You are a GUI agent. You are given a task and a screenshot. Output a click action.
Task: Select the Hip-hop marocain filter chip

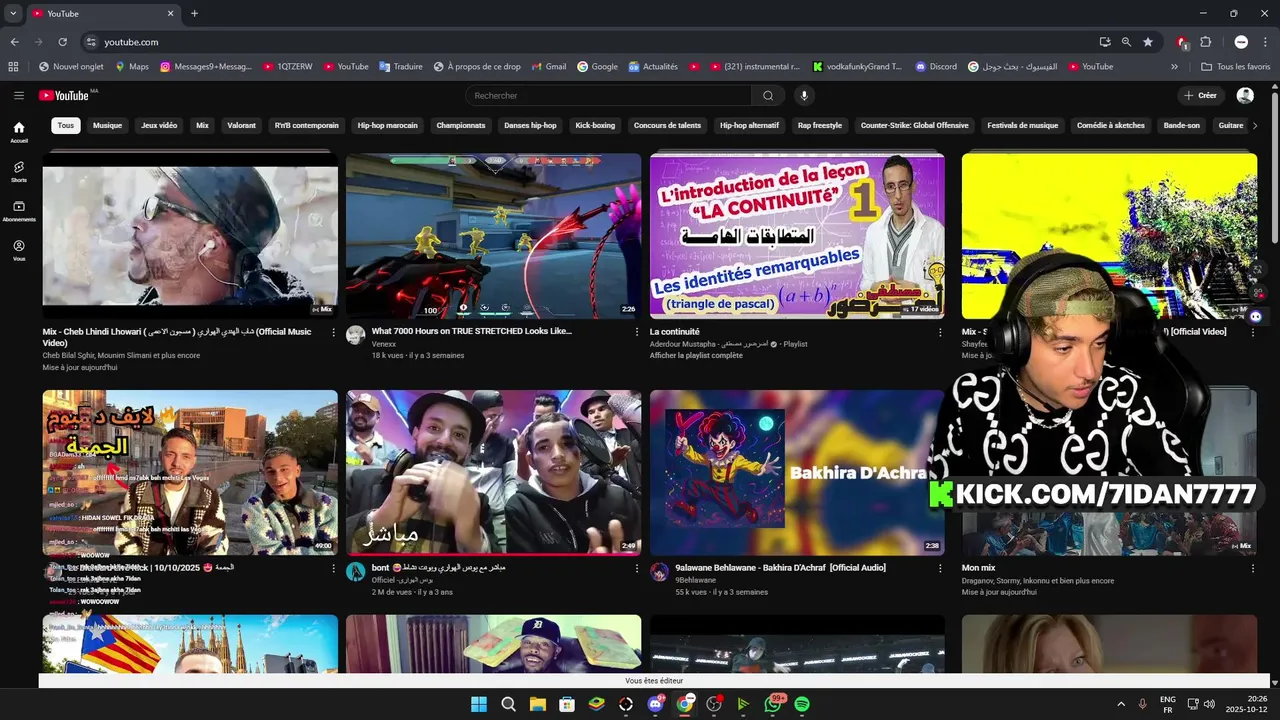point(387,125)
